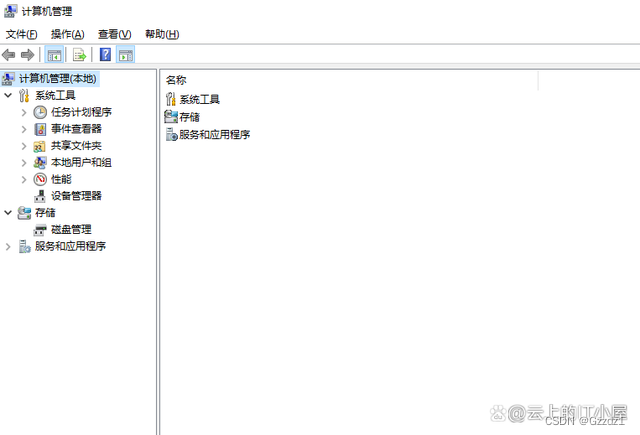Select 共享文件夹 in the tree
Screen dimensions: 640x435
coord(76,146)
